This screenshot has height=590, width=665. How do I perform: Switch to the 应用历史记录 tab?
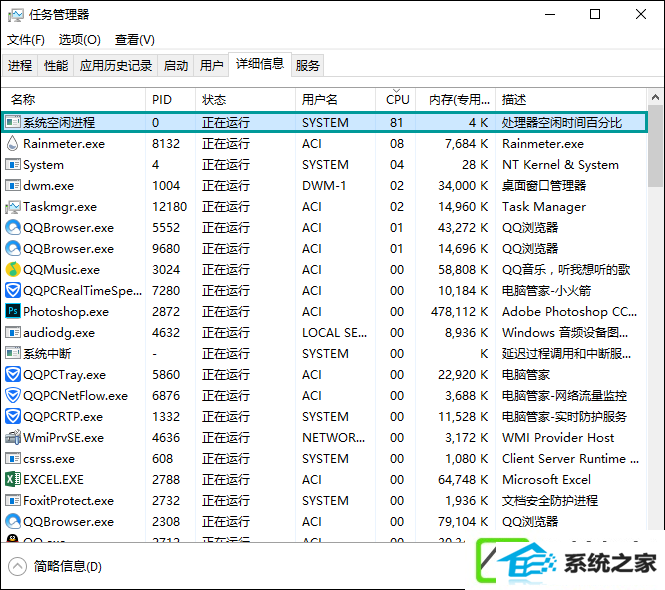point(115,65)
